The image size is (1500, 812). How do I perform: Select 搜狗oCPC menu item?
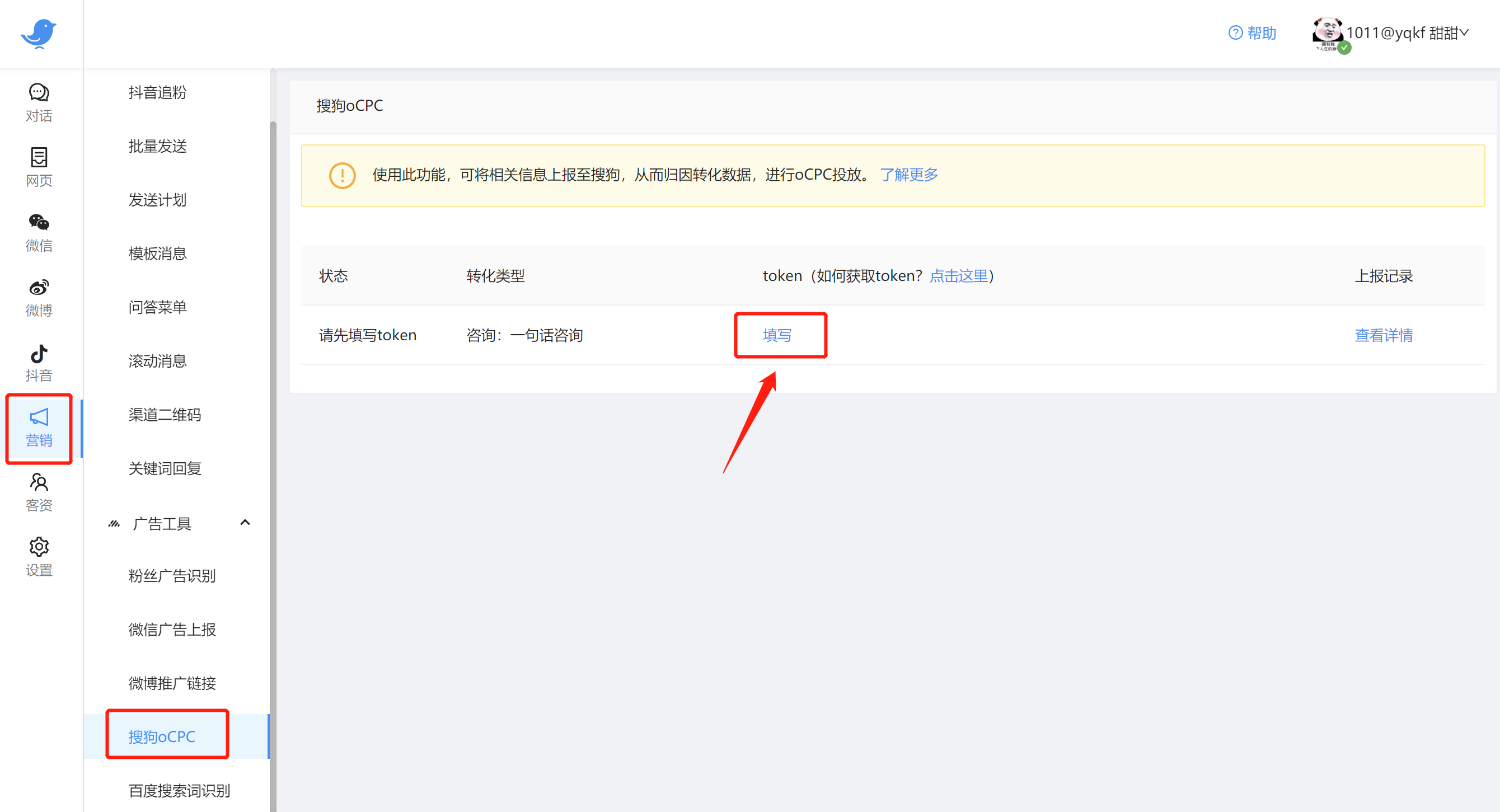[162, 736]
